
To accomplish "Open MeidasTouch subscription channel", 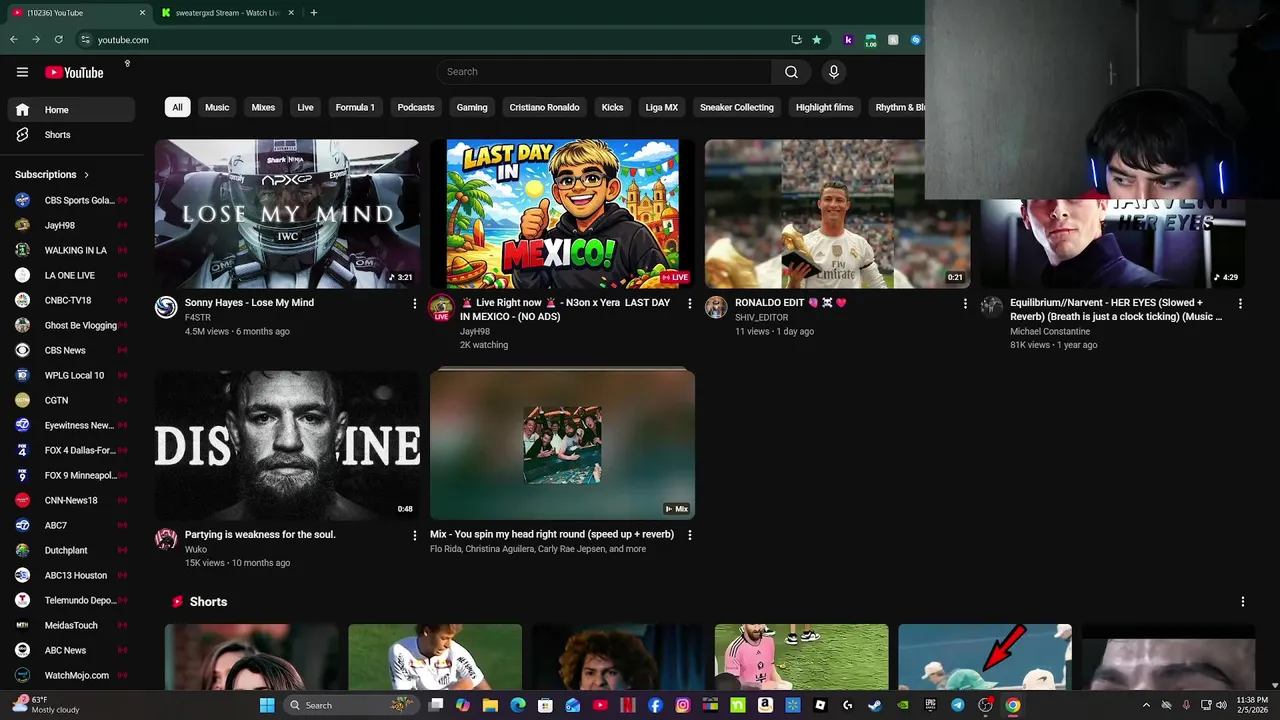I will (71, 625).
